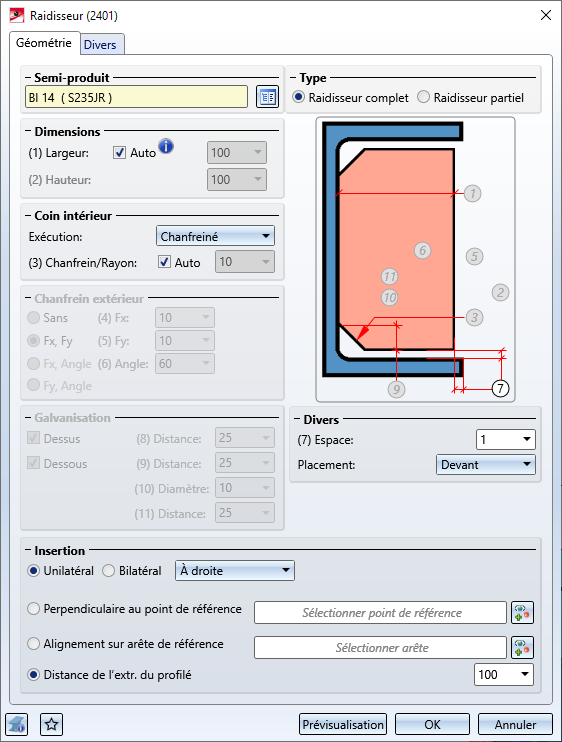Click diagram marker 5 in preview

coord(474,256)
